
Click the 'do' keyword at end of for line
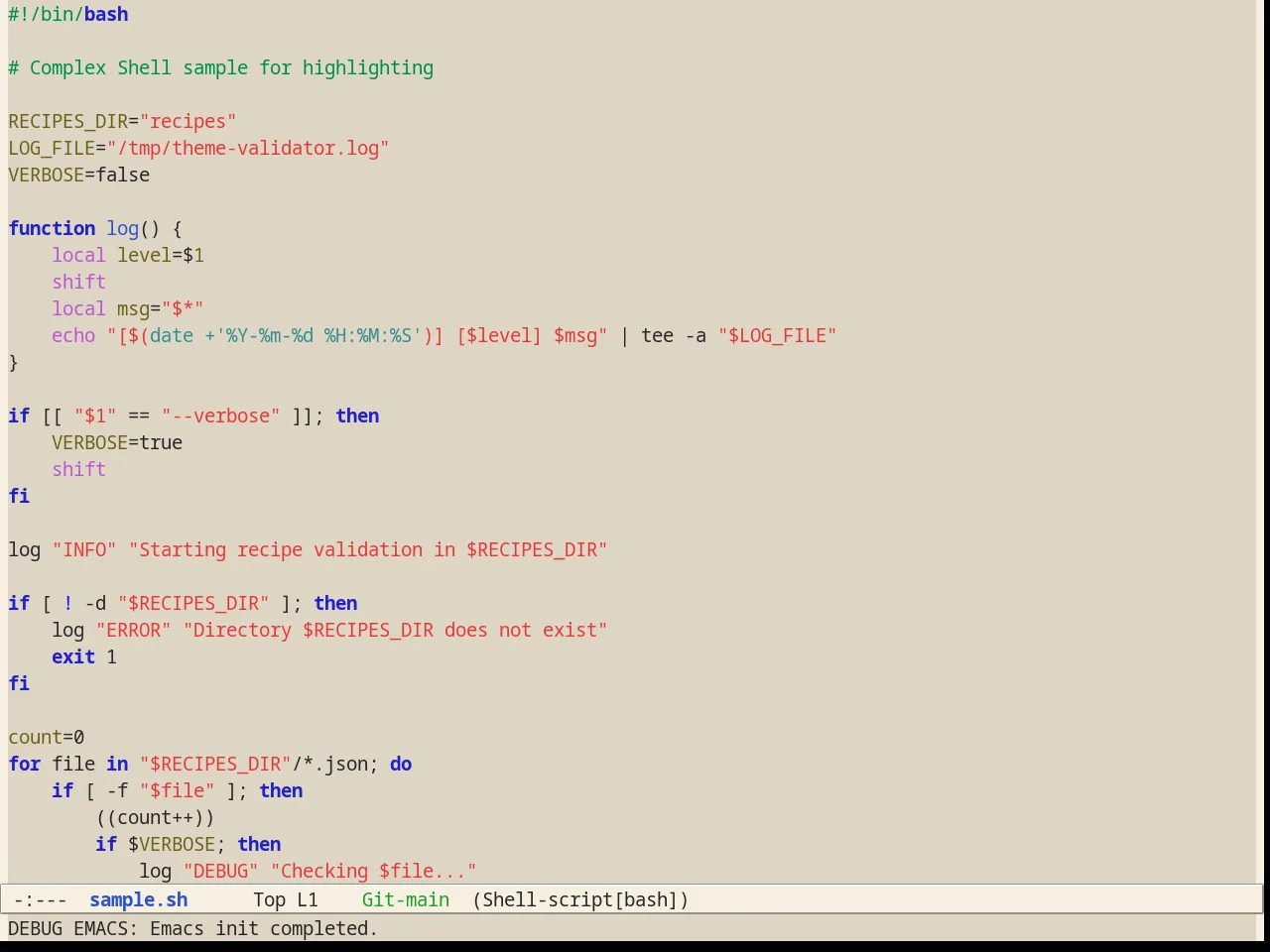point(401,764)
